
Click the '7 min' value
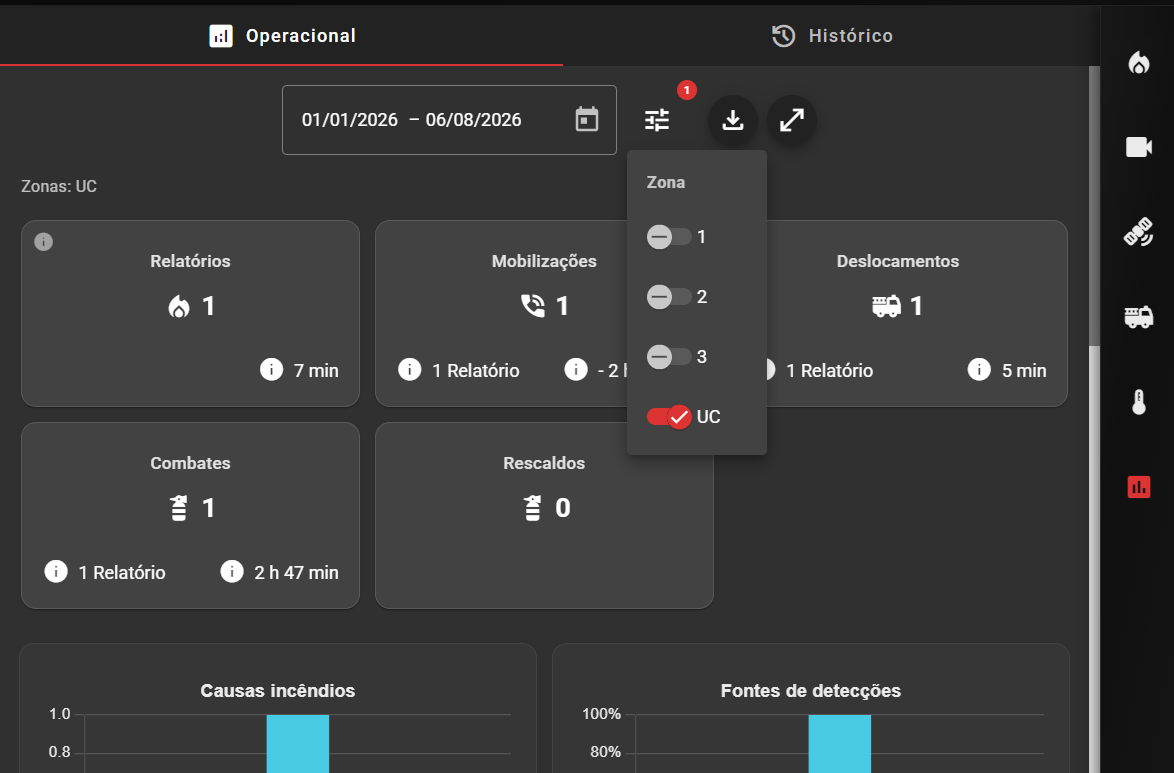[x=316, y=371]
